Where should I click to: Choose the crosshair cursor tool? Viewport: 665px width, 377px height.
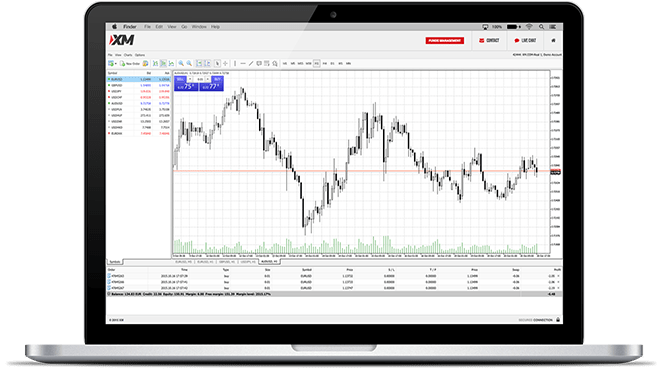pos(225,64)
